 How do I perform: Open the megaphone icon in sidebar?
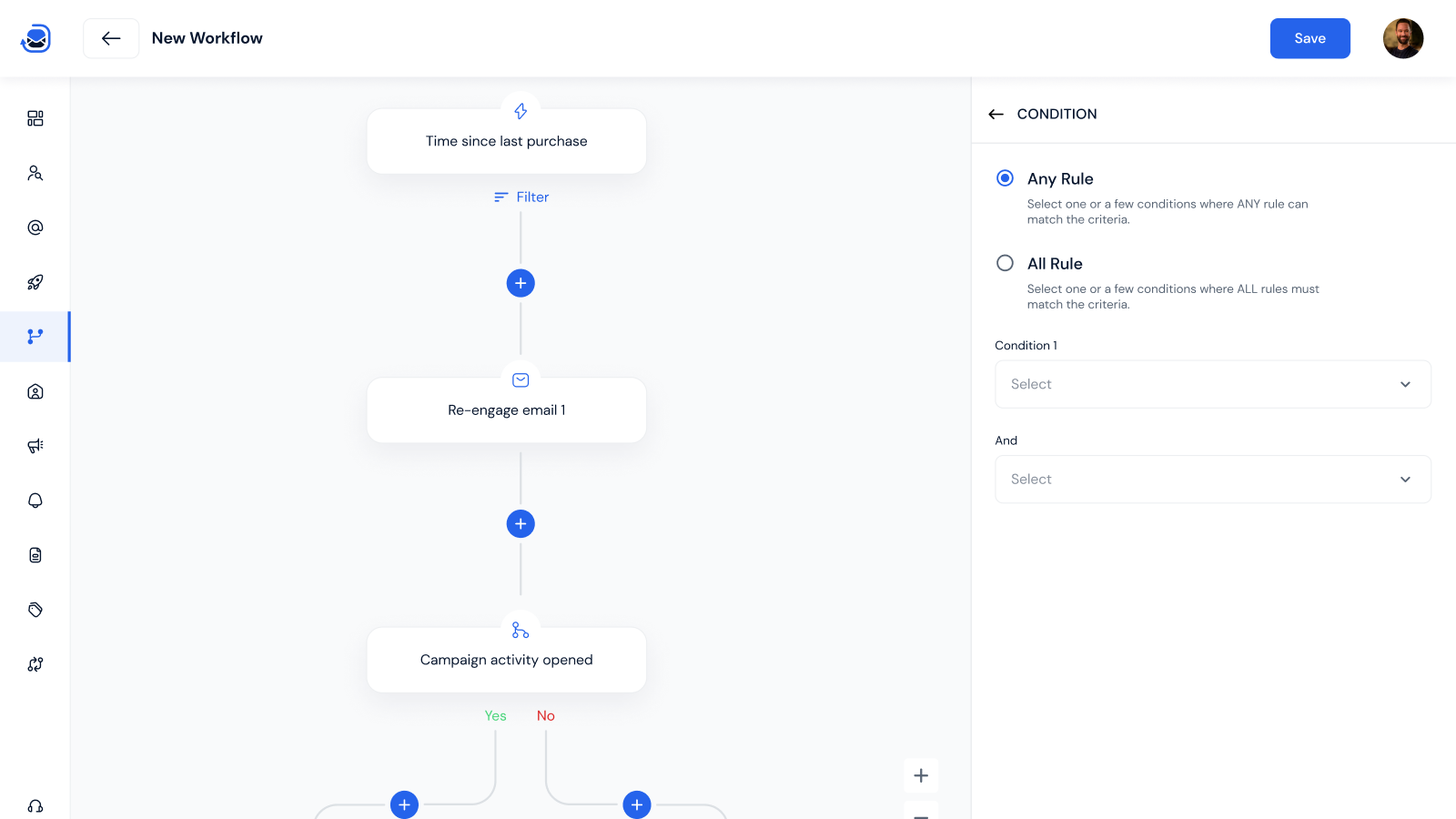coord(35,446)
